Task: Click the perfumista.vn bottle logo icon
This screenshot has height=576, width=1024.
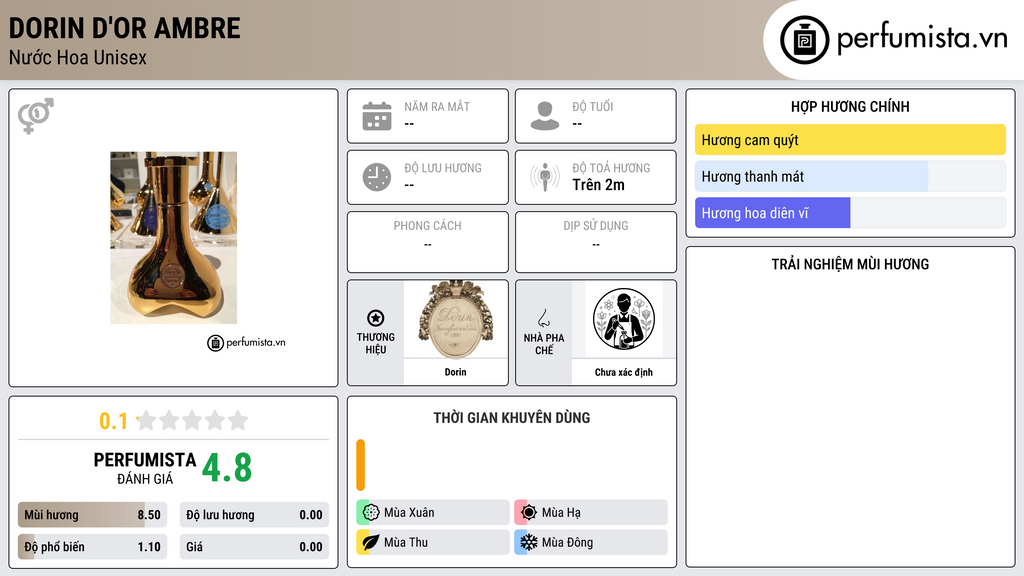Action: (804, 39)
